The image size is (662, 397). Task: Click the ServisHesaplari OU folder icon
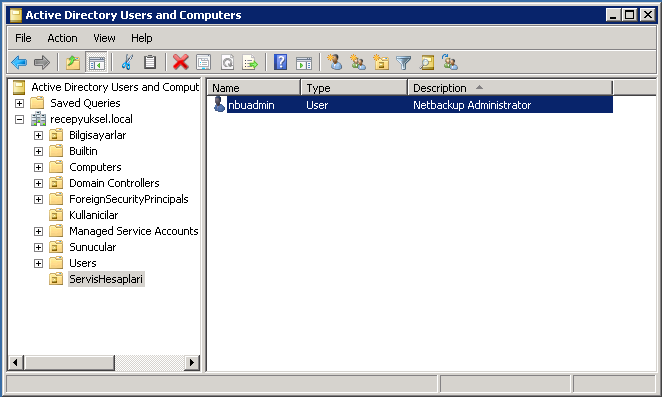(x=56, y=279)
